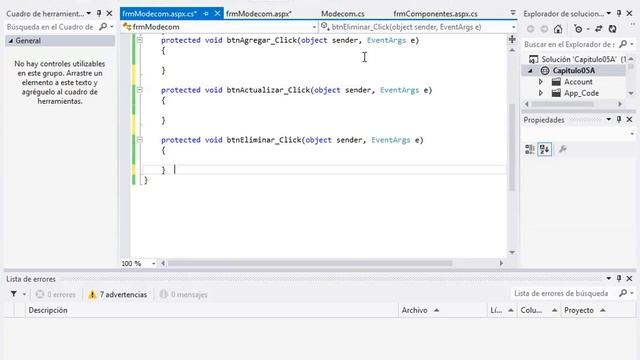Pin the Explorador de soluciones panel
The height and width of the screenshot is (360, 640).
coord(619,13)
